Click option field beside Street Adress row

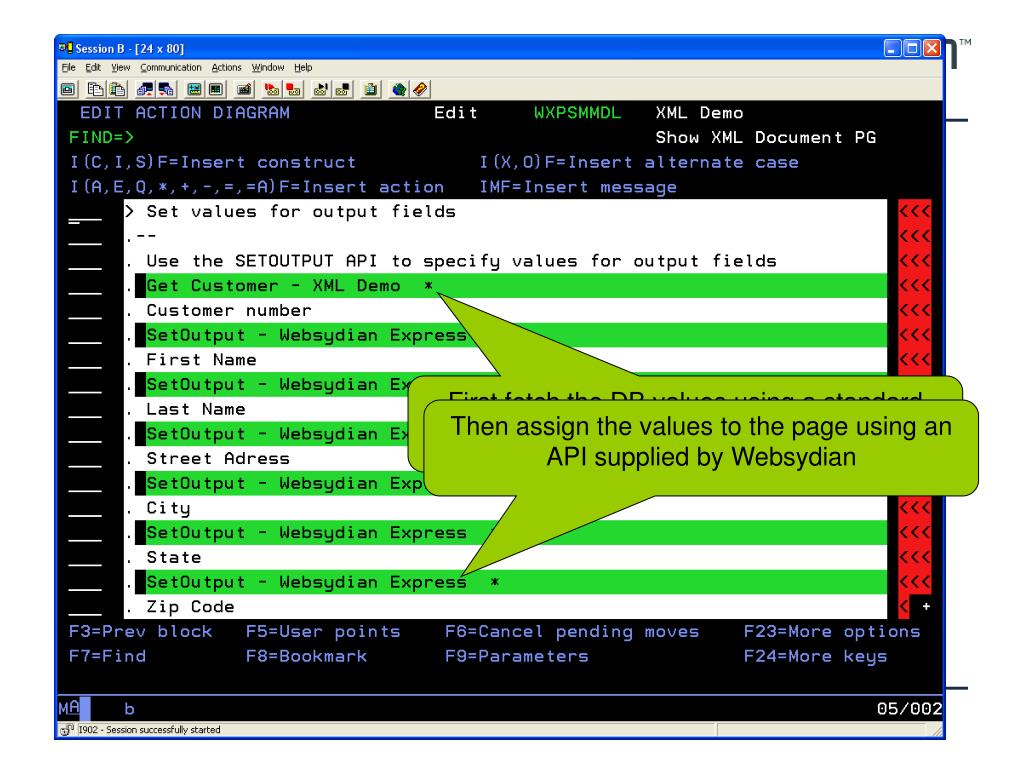click(x=85, y=460)
